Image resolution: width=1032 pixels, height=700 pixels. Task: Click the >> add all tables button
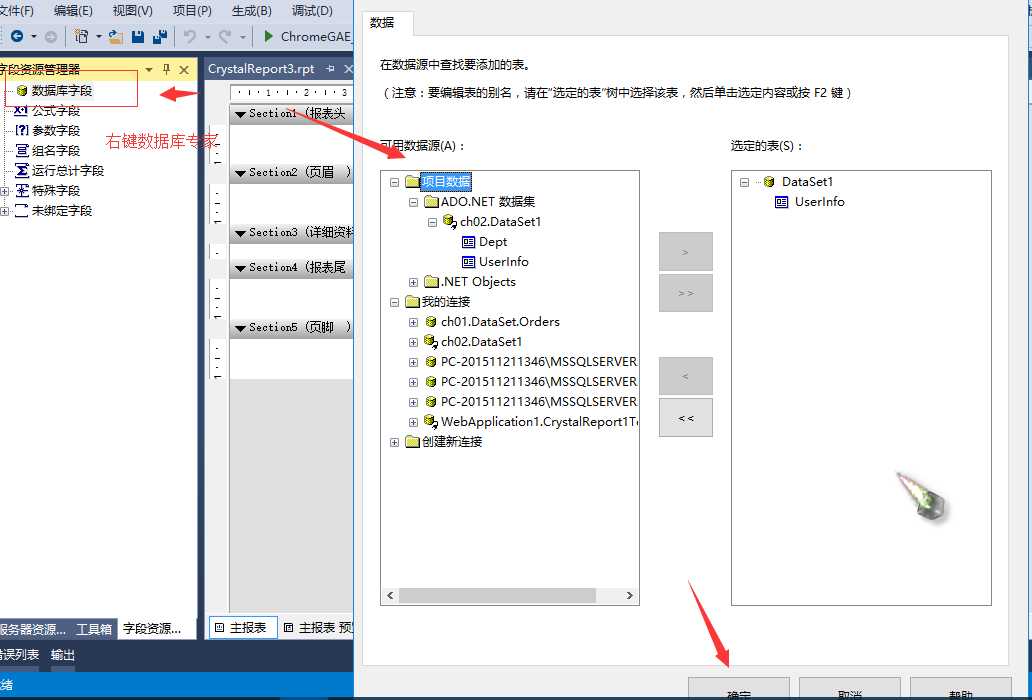686,293
